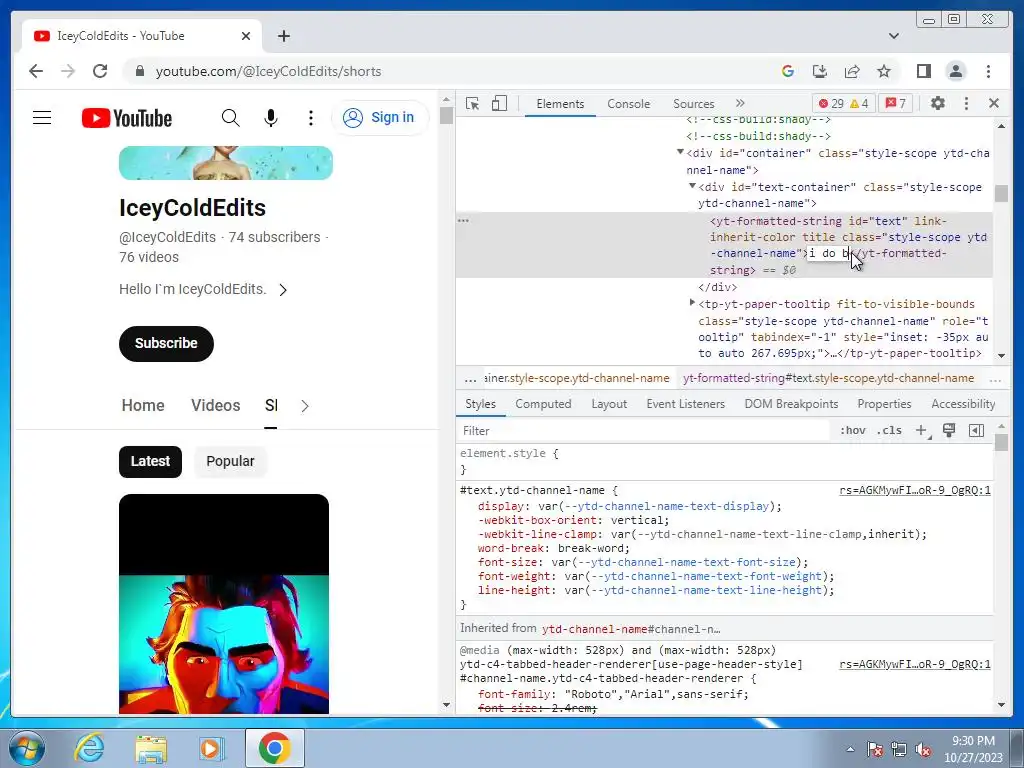Click ytd-channel-name#channel-n inherited link

pyautogui.click(x=631, y=629)
